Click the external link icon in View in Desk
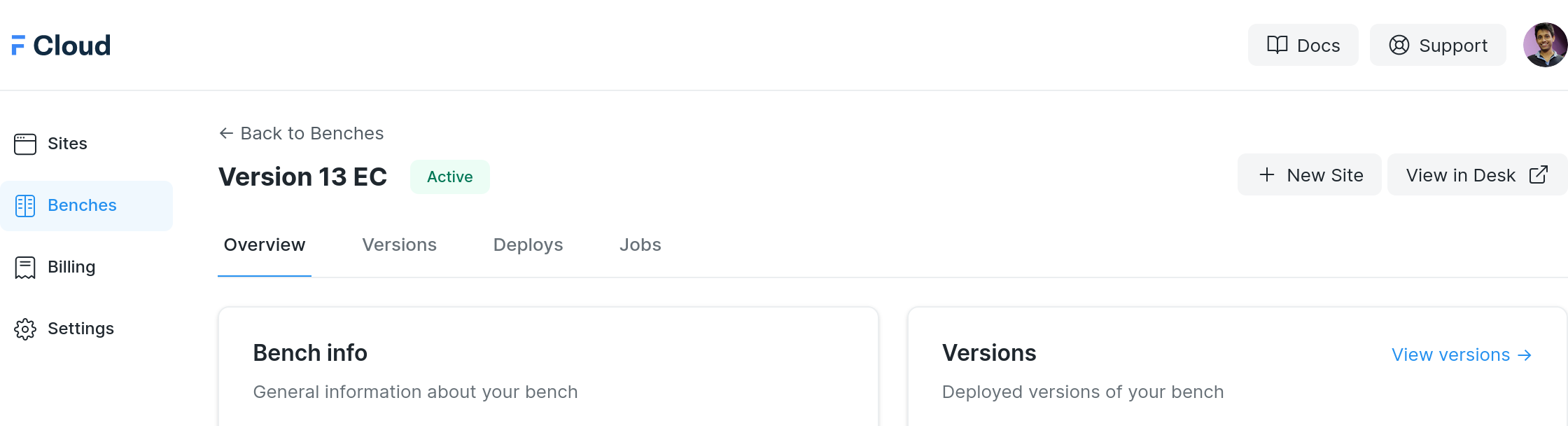This screenshot has width=1568, height=426. tap(1539, 174)
